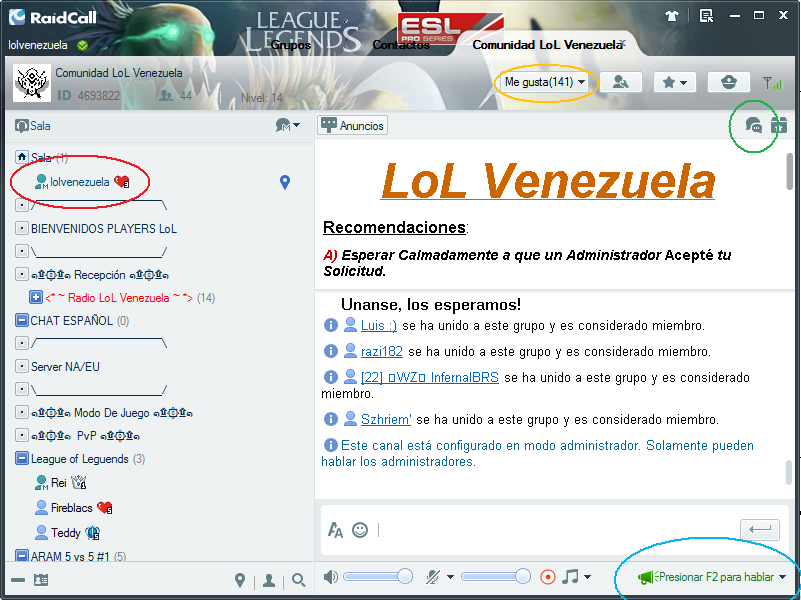Collapse the ARAM 5 vs 5 #1 channel
The image size is (801, 600).
tap(21, 555)
